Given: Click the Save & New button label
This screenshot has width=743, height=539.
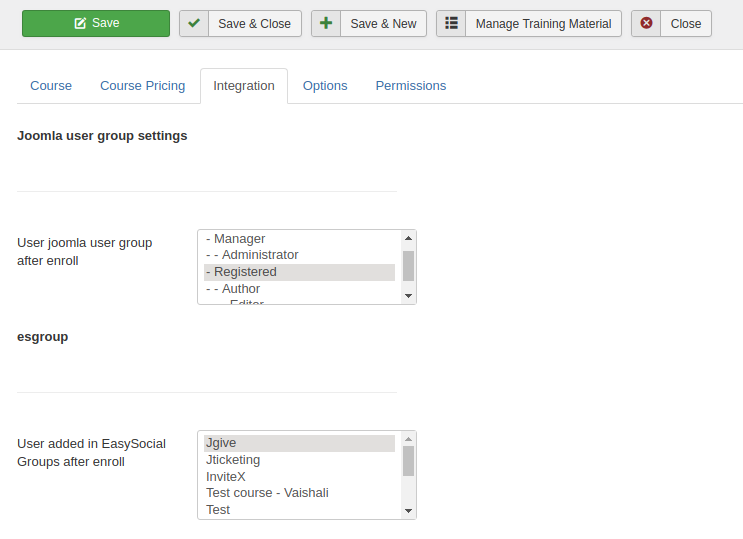Looking at the screenshot, I should (383, 24).
